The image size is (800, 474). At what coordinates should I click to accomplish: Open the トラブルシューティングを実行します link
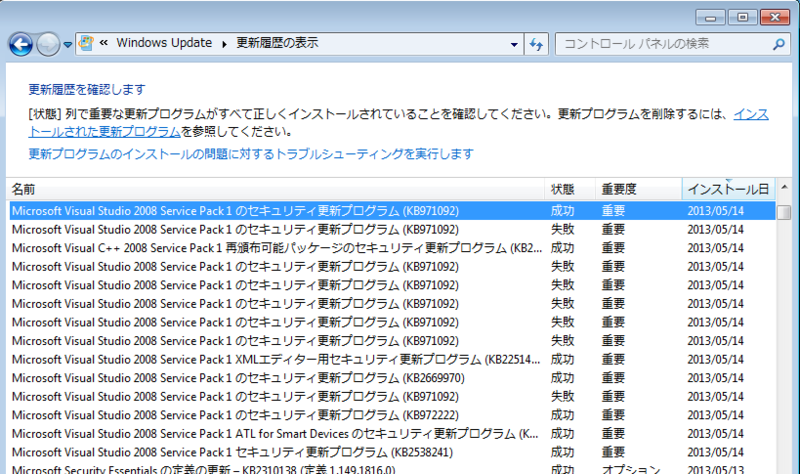[x=251, y=154]
